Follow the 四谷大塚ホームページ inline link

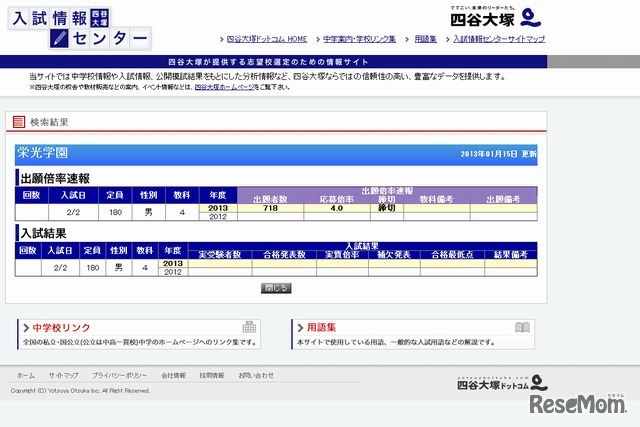(224, 87)
